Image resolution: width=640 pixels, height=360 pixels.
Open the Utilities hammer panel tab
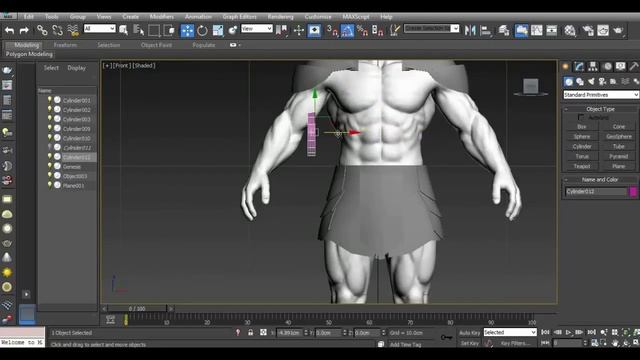tap(633, 67)
